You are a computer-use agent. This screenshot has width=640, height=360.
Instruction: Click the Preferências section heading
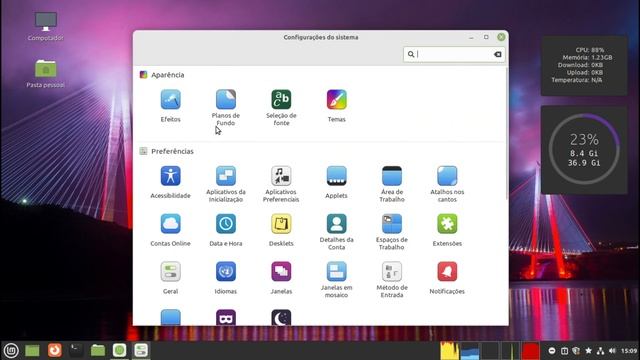pyautogui.click(x=172, y=151)
